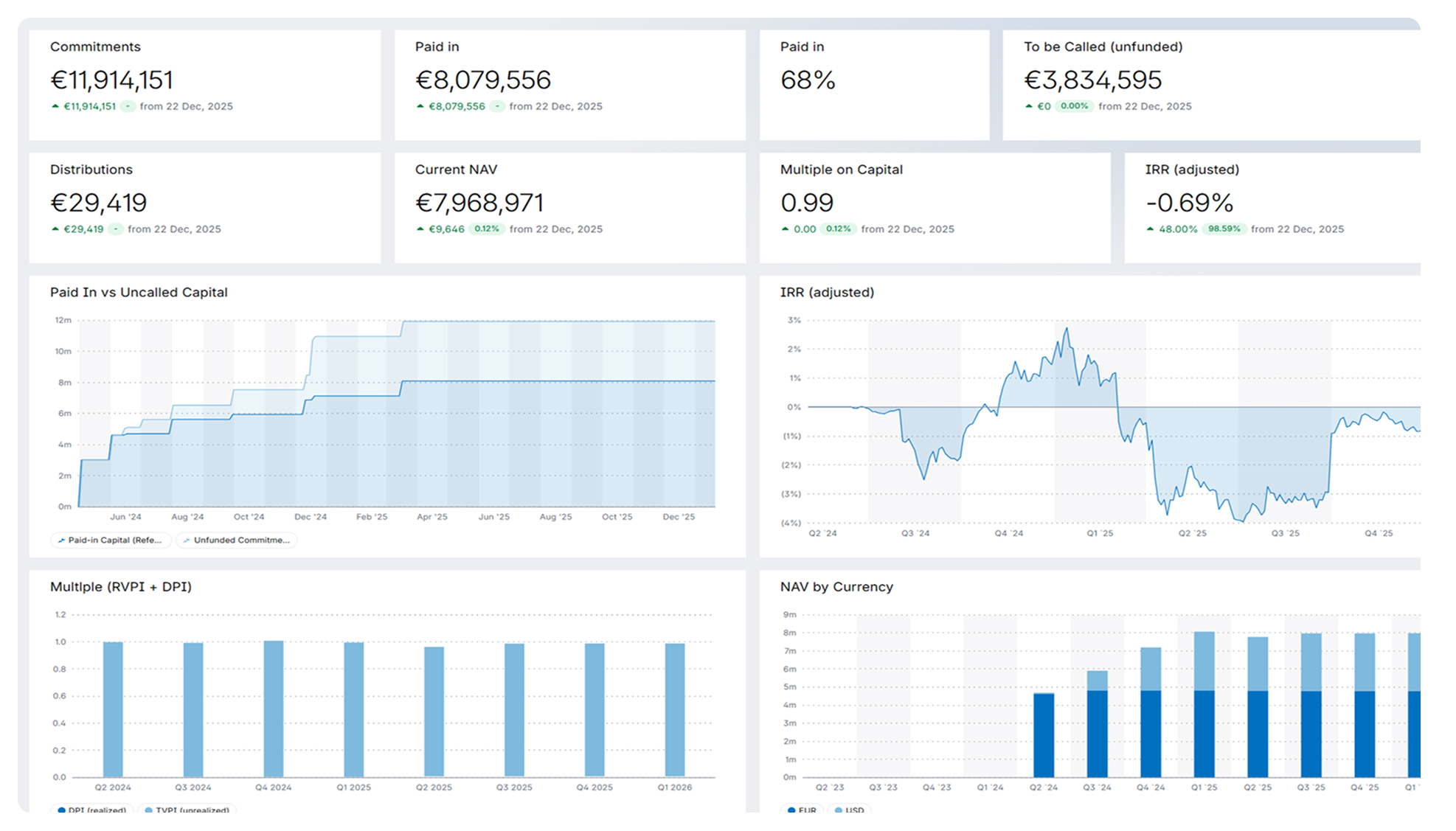Click the 0.00% badge on unfunded card

tap(1074, 106)
